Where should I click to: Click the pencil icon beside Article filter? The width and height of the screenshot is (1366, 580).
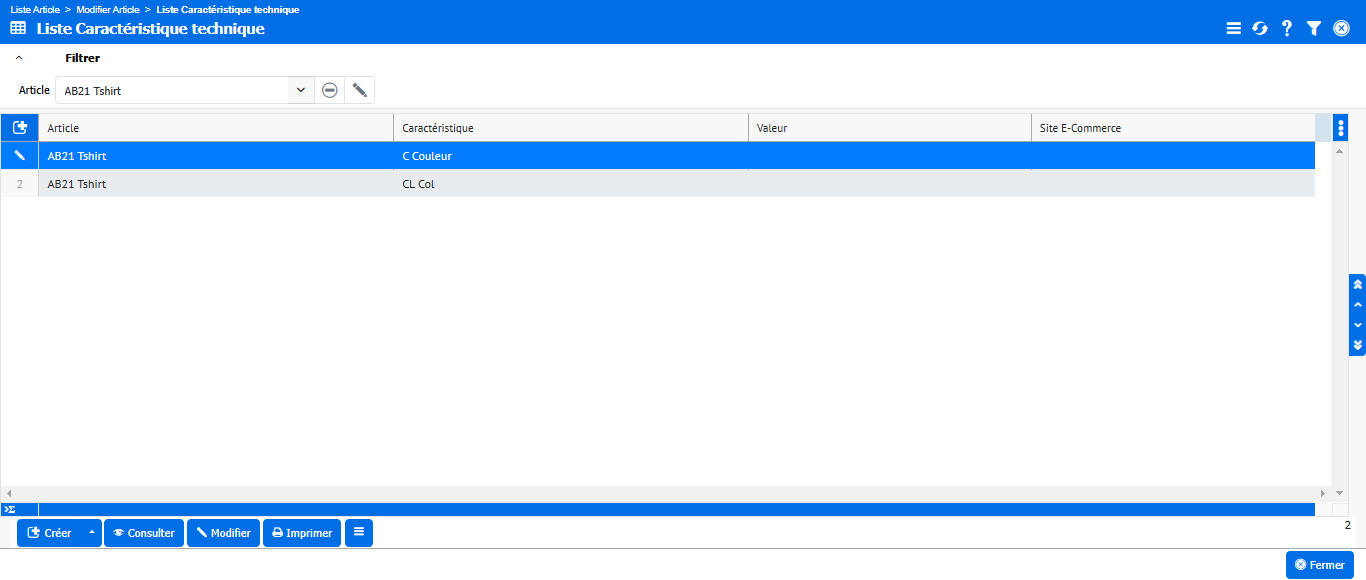point(359,90)
